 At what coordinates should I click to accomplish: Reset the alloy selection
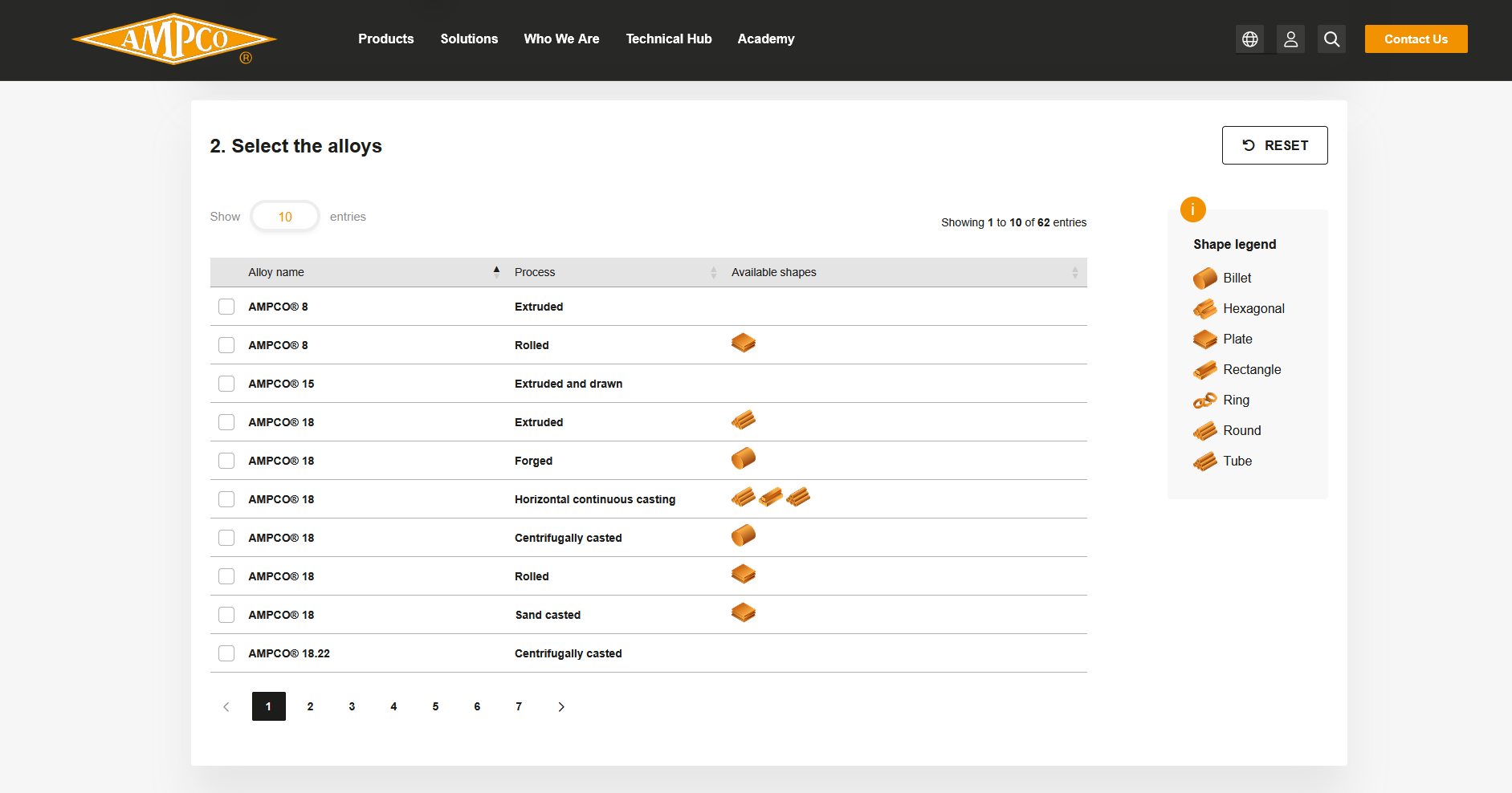coord(1275,145)
